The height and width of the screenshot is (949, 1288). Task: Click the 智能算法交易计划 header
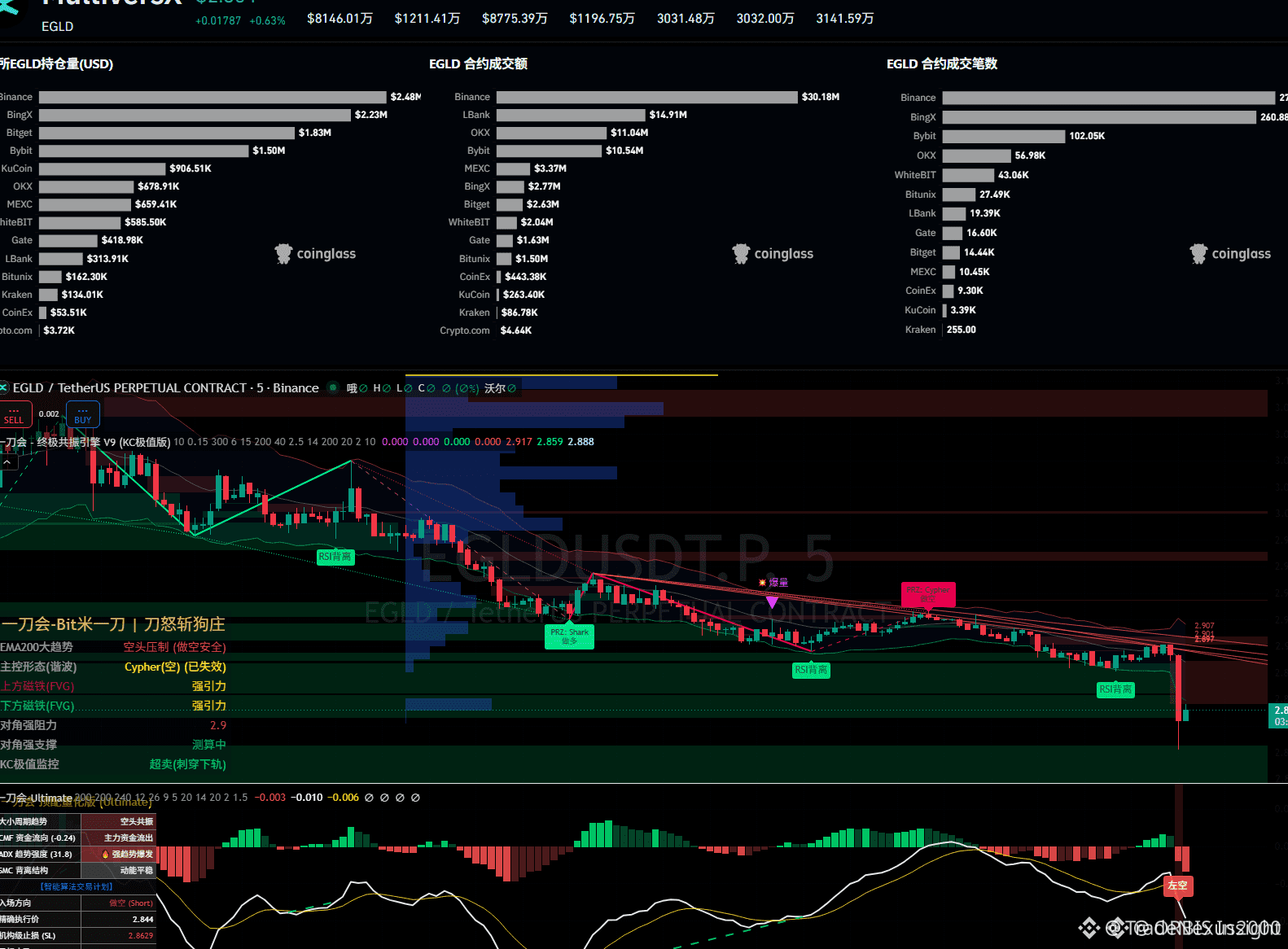click(77, 887)
